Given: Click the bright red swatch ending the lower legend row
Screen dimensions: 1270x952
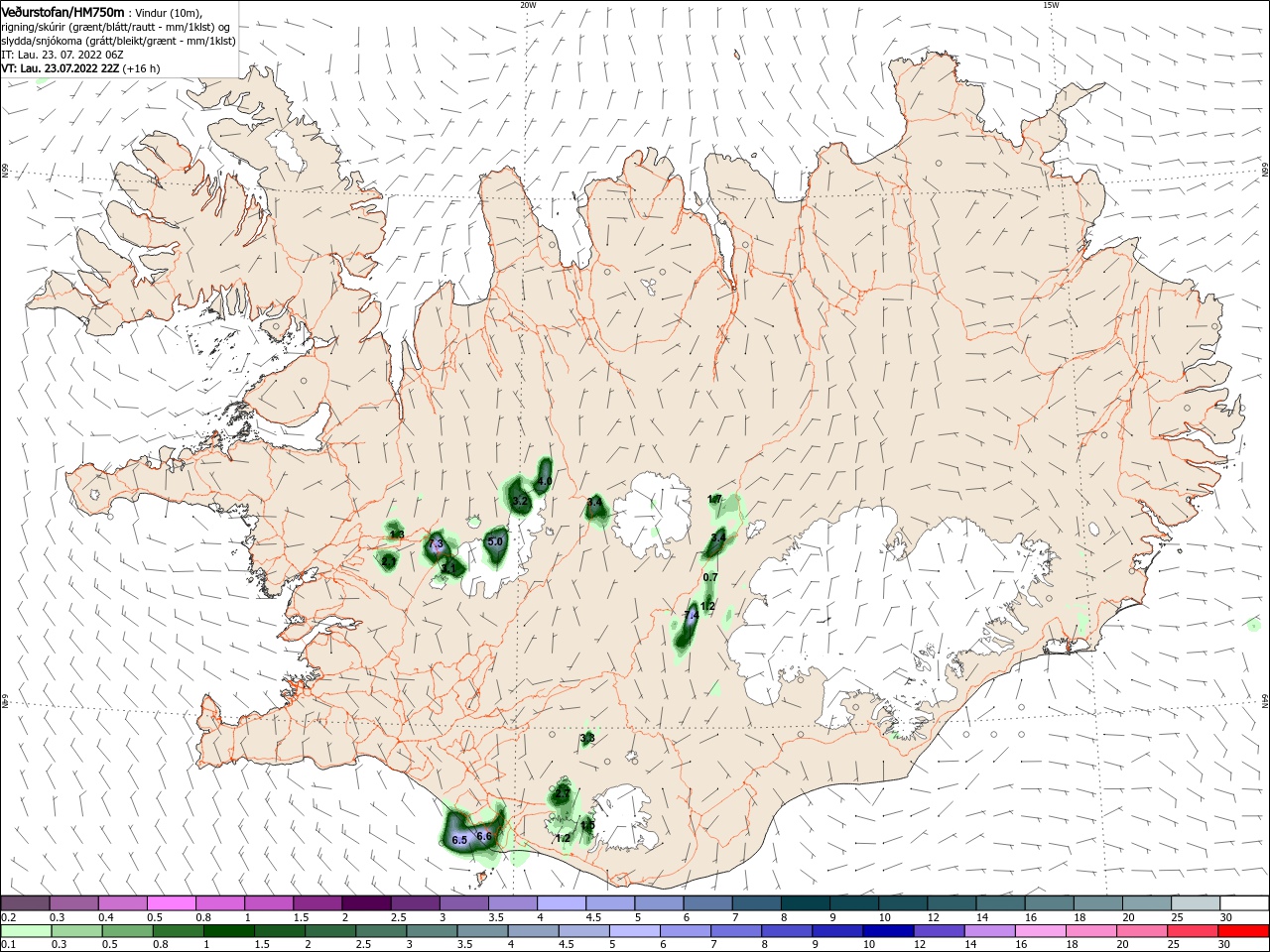Looking at the screenshot, I should [x=1244, y=931].
